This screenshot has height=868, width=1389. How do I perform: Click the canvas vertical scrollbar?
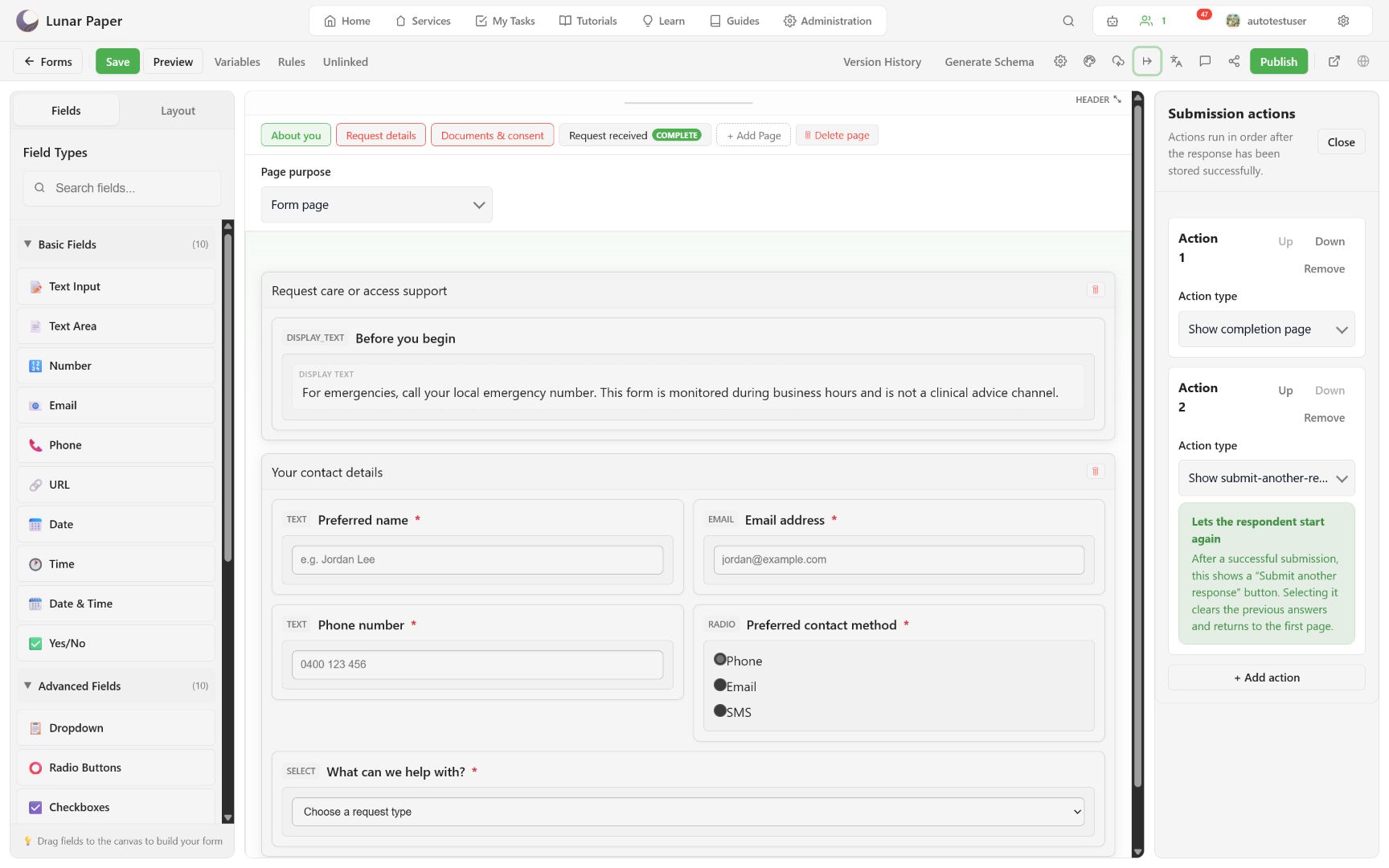click(1137, 446)
